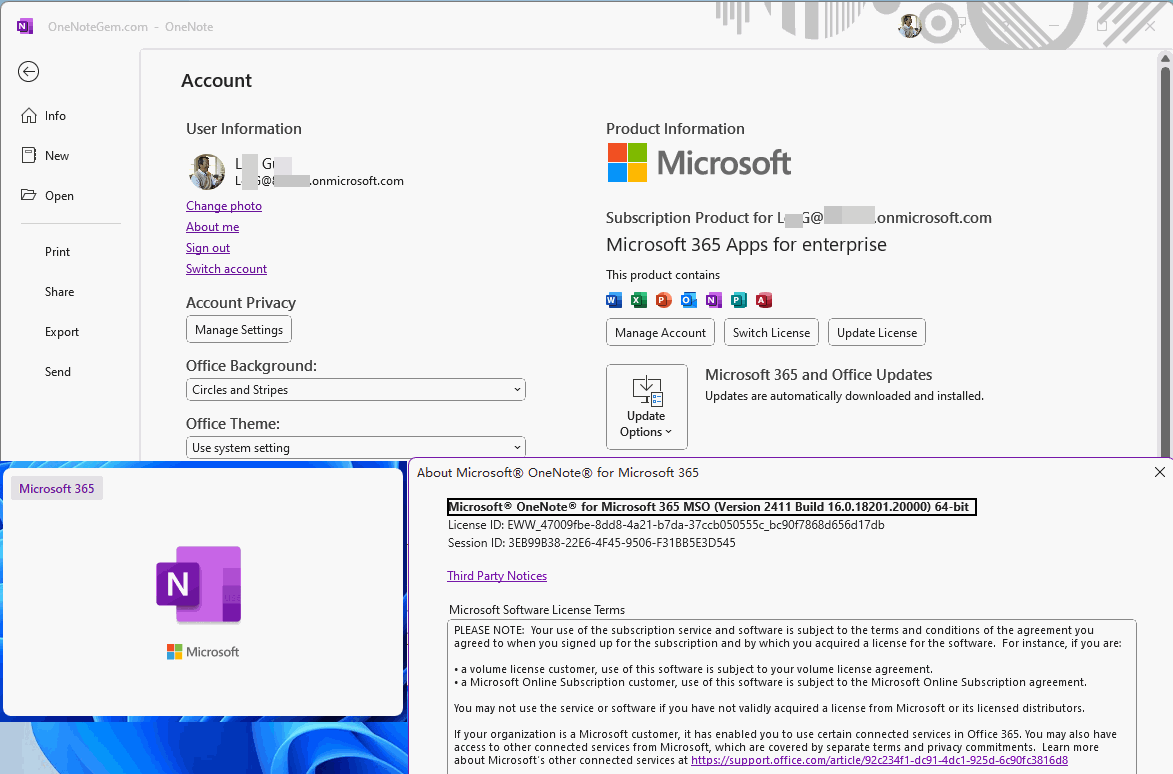1173x774 pixels.
Task: Click the Switch account link
Action: click(x=226, y=268)
